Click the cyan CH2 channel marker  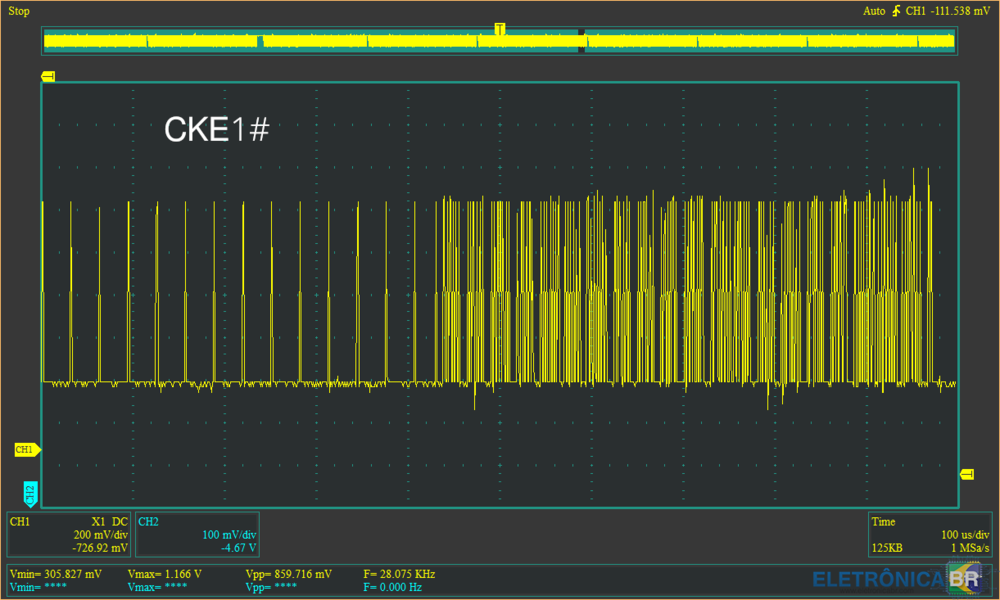30,491
